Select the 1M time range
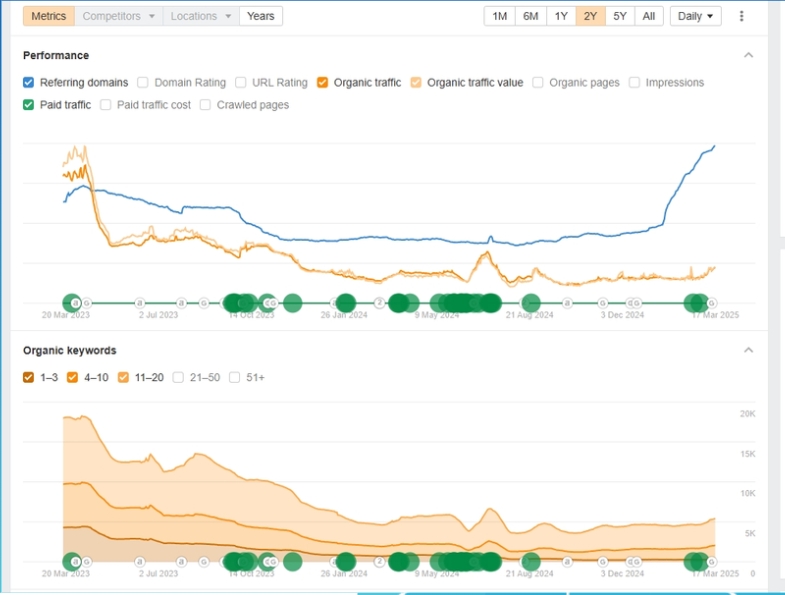785x595 pixels. point(500,16)
